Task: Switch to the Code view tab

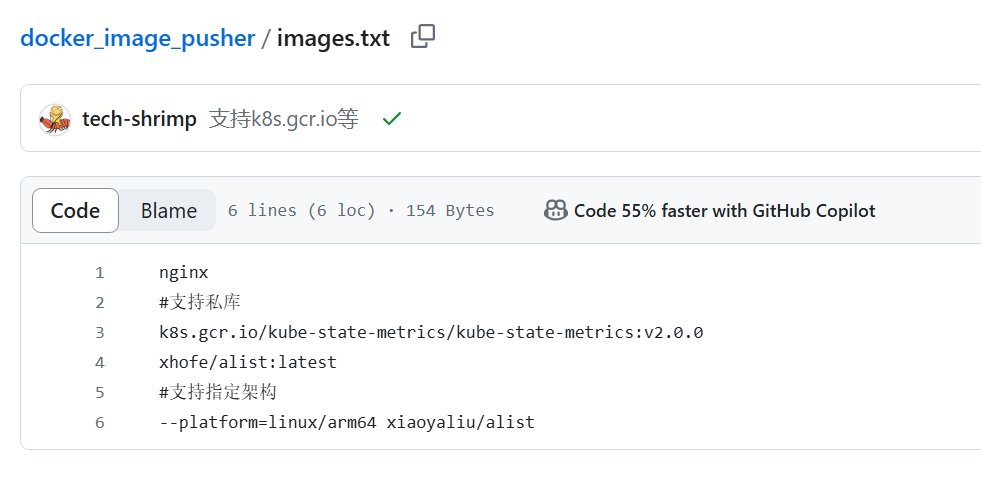Action: click(75, 211)
